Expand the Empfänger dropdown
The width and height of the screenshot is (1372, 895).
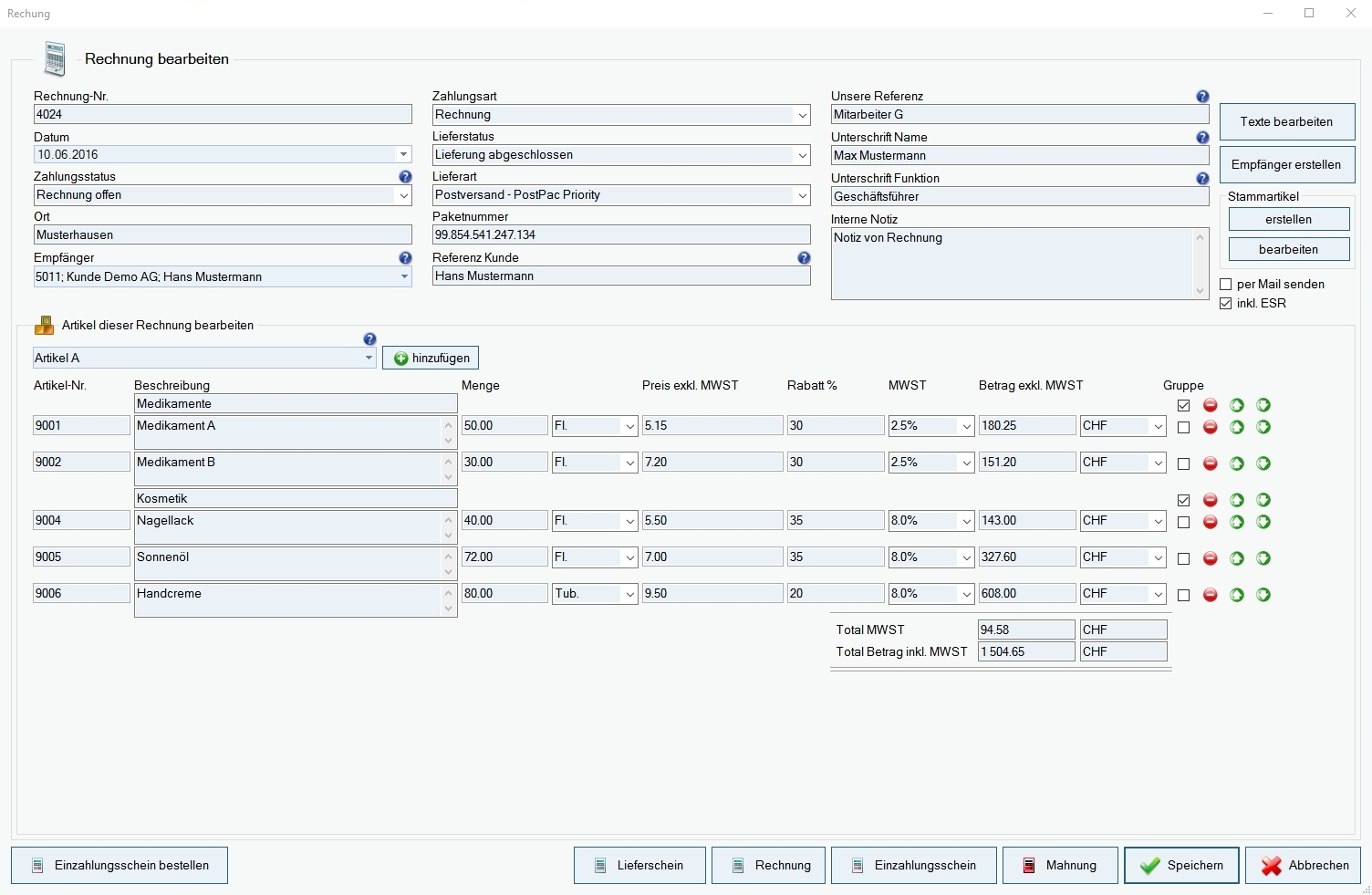404,276
